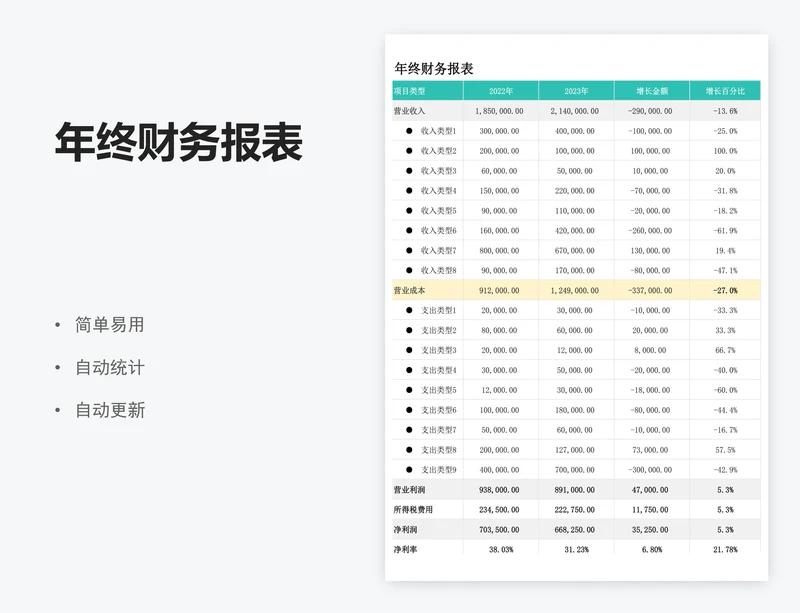Image resolution: width=800 pixels, height=613 pixels.
Task: Select the 收入类型5 row label
Action: coord(438,210)
